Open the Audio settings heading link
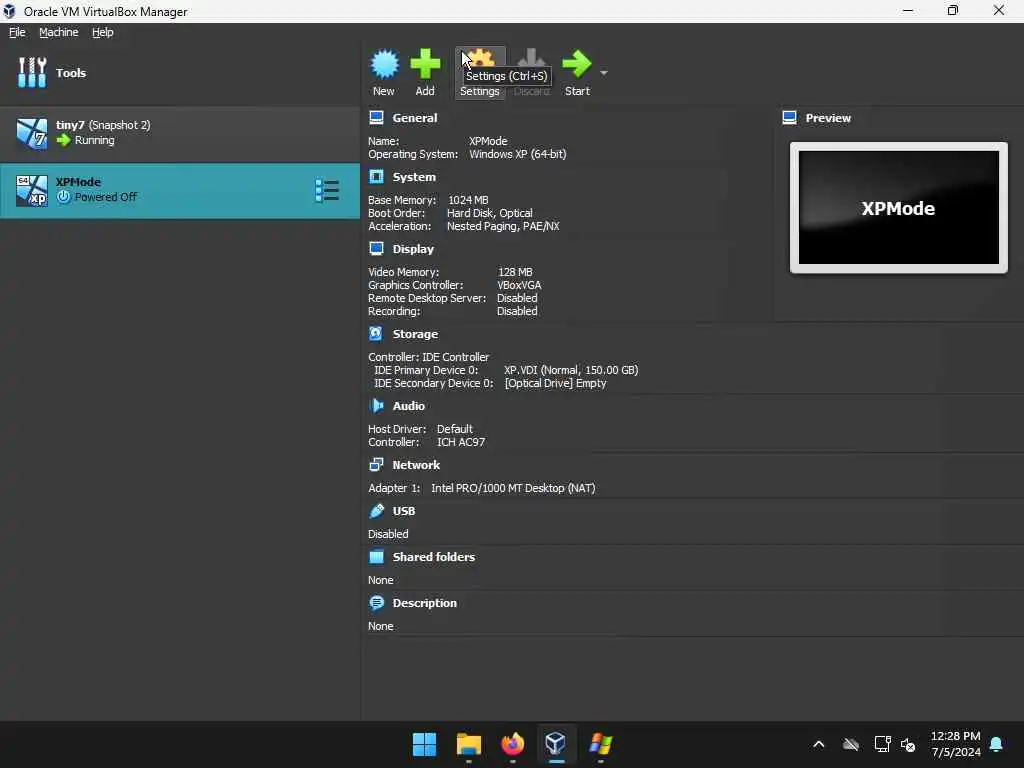Viewport: 1024px width, 768px height. pos(409,406)
